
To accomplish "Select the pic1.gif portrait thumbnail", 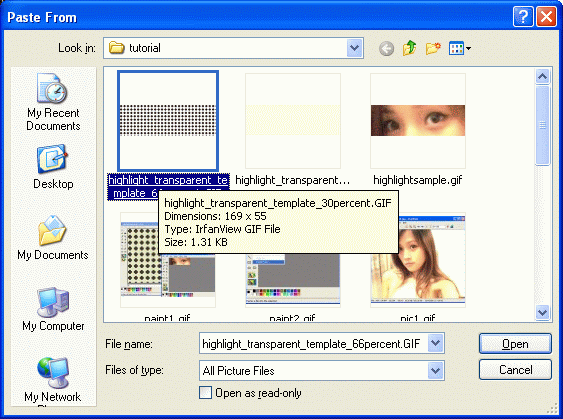I will (418, 260).
